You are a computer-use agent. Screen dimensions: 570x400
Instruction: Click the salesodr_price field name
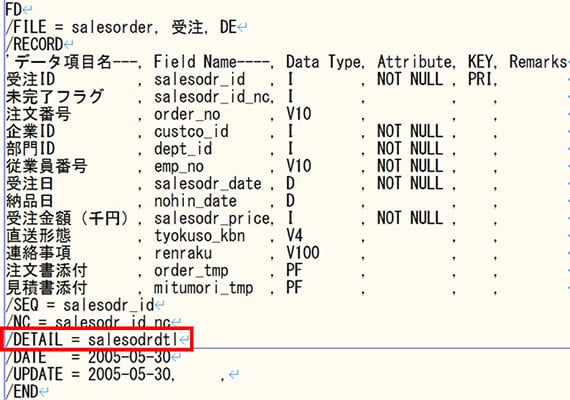tap(213, 219)
